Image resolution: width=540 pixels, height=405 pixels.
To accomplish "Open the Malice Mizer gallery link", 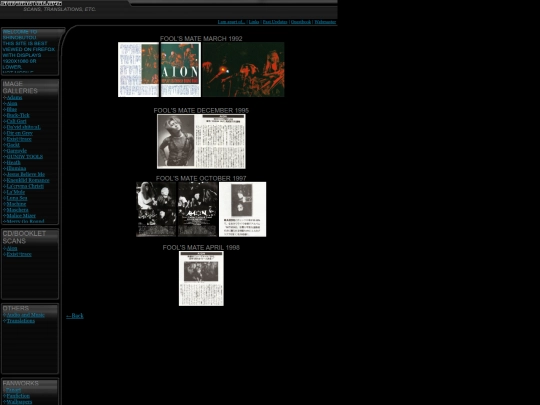I will point(21,216).
